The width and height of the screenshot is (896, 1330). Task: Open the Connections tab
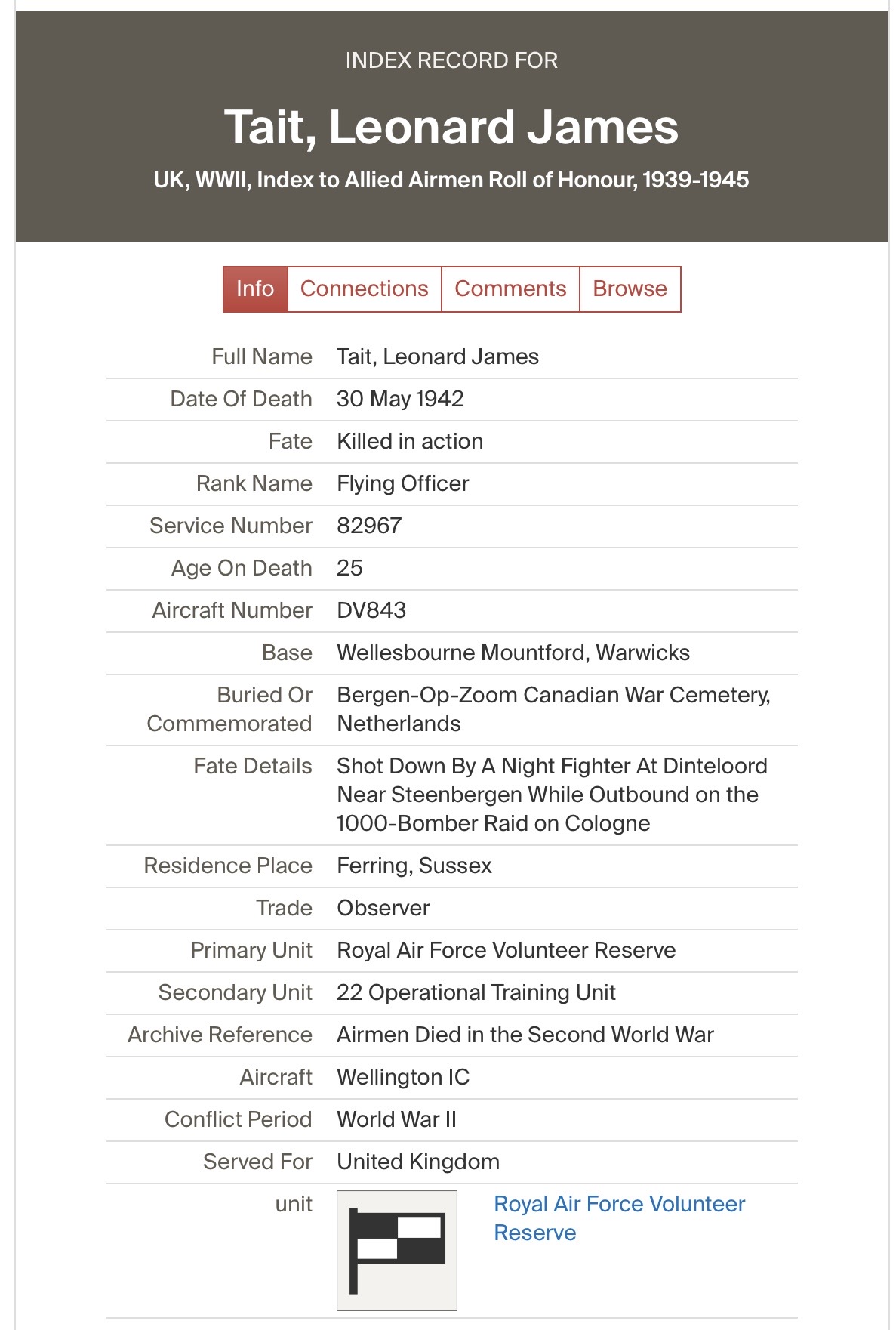(364, 289)
